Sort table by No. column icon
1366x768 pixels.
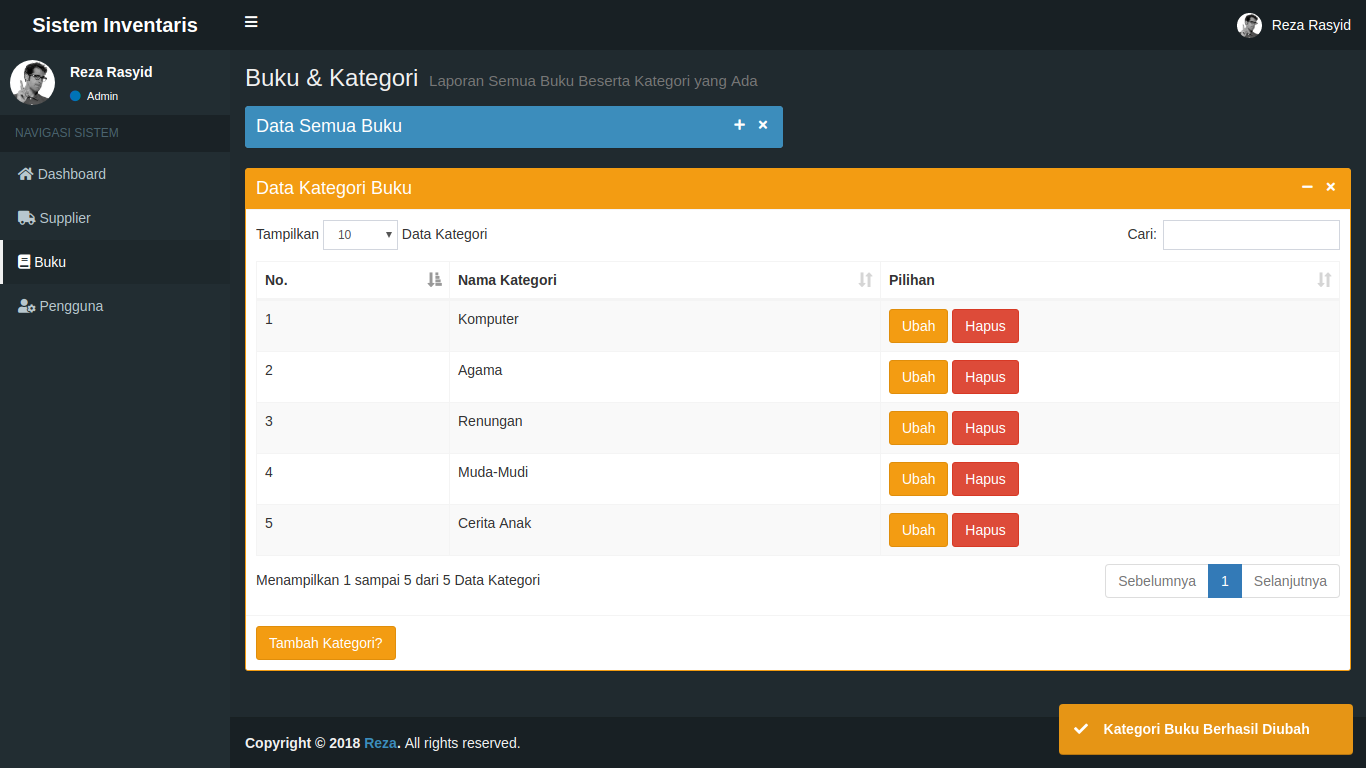click(434, 280)
